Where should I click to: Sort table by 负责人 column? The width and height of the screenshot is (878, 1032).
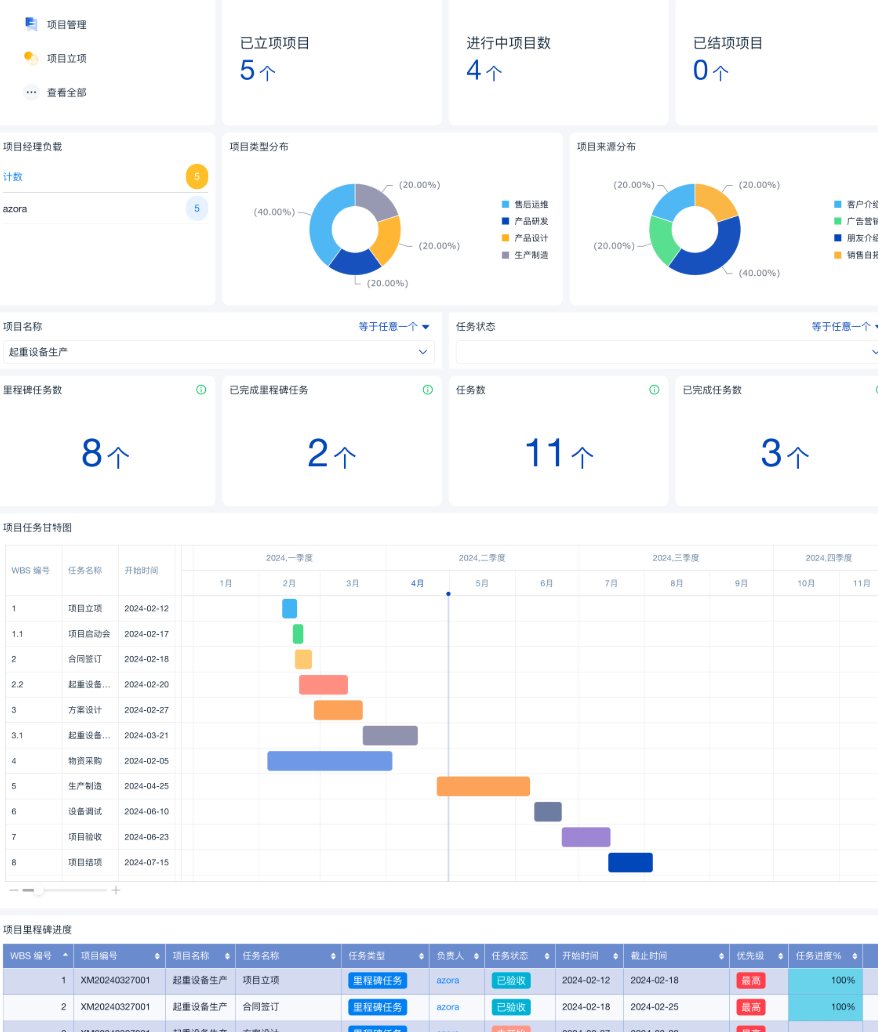(x=476, y=956)
